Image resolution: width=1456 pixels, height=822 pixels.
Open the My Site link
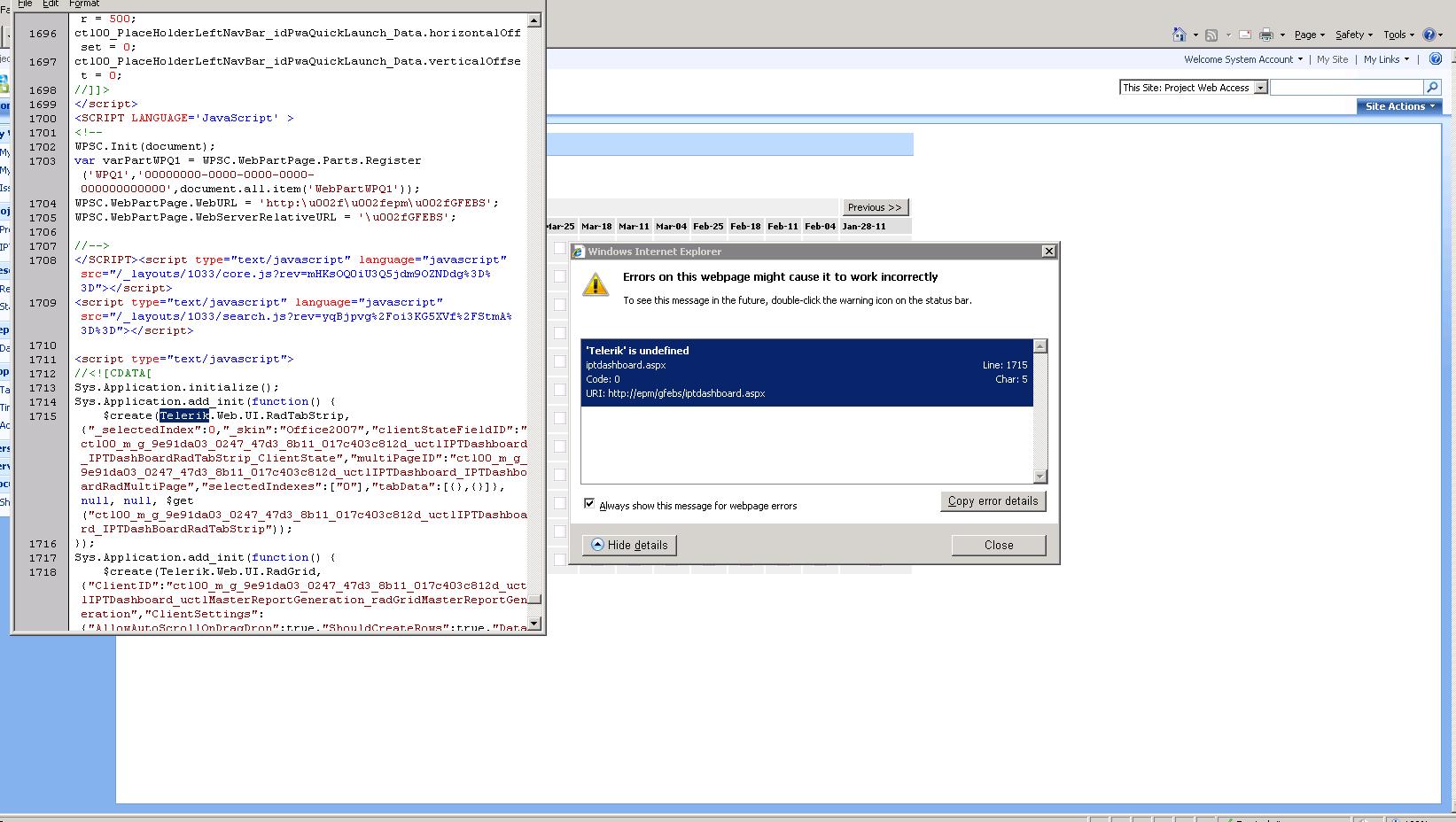[x=1332, y=59]
